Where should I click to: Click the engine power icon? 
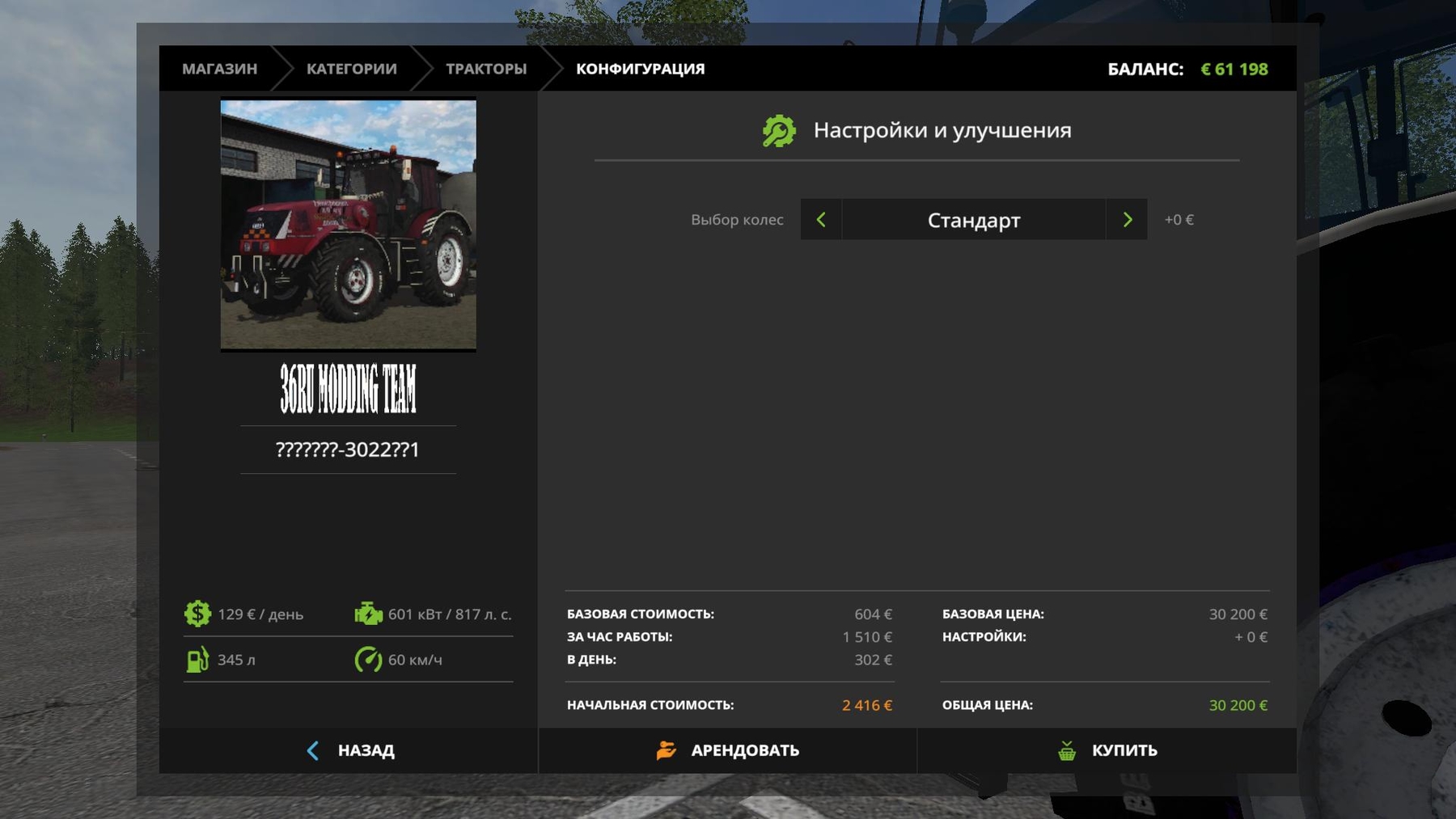[x=368, y=614]
